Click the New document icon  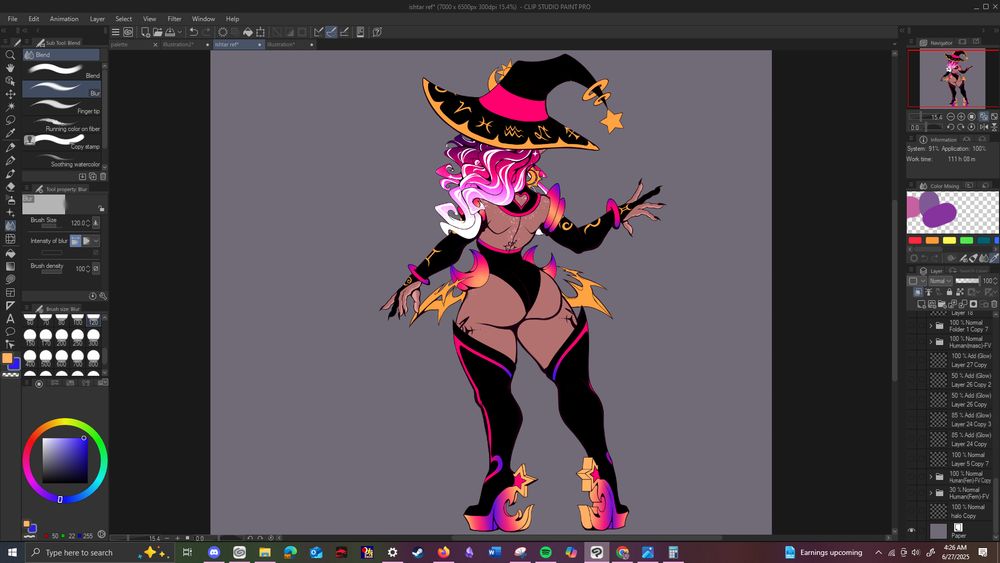tap(145, 32)
